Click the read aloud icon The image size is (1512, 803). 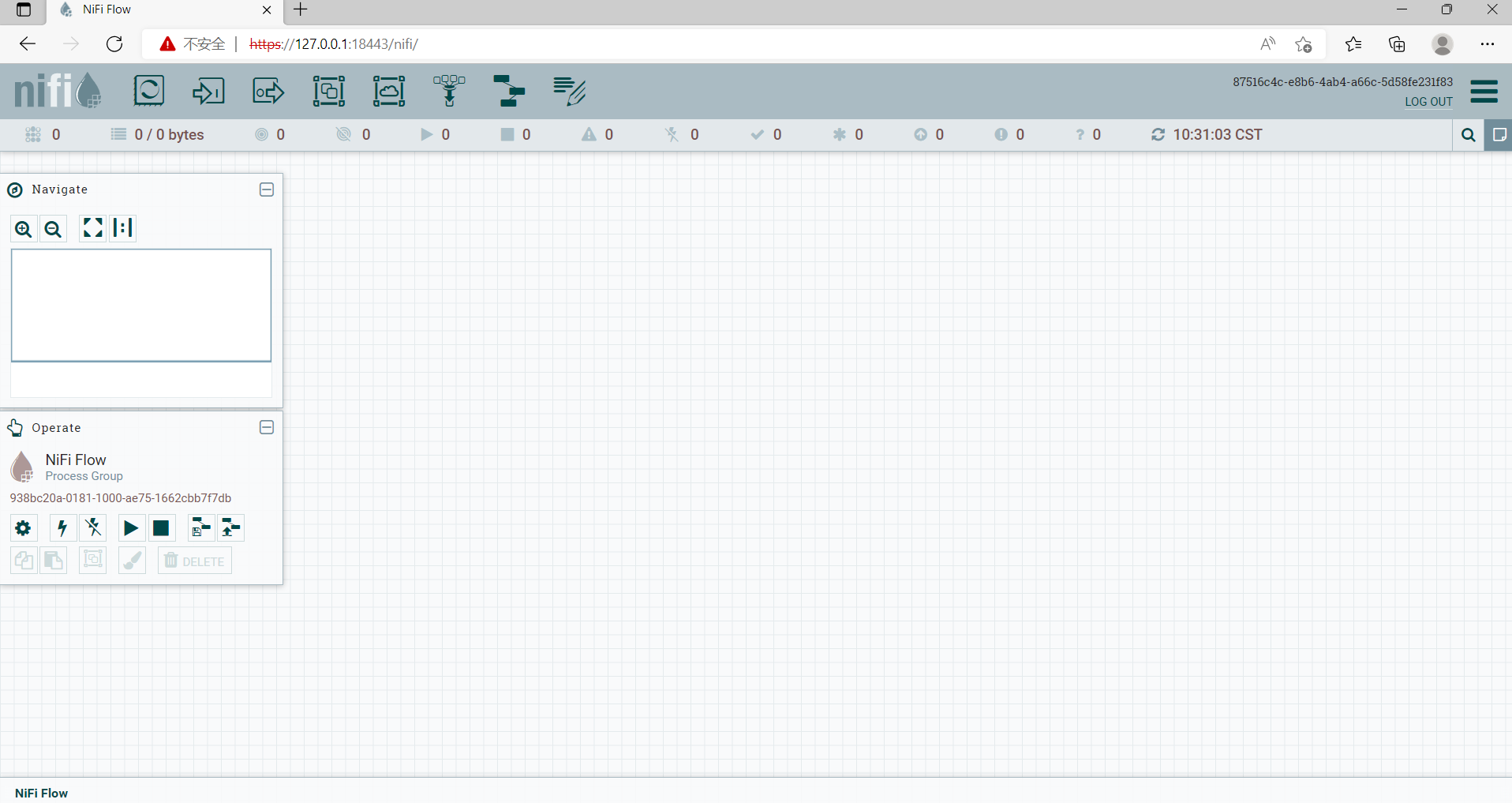coord(1267,44)
